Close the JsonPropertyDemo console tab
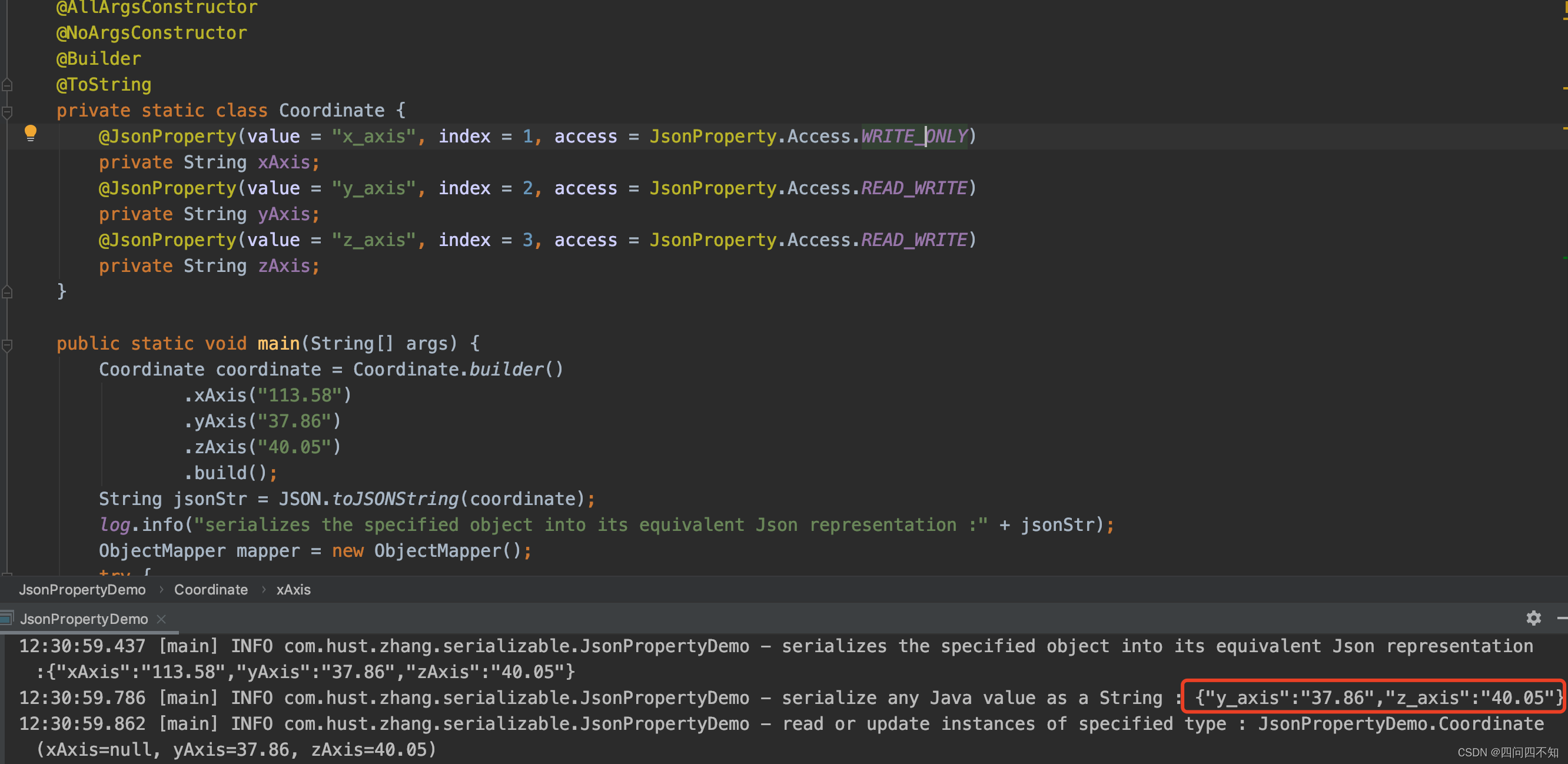 pos(161,619)
